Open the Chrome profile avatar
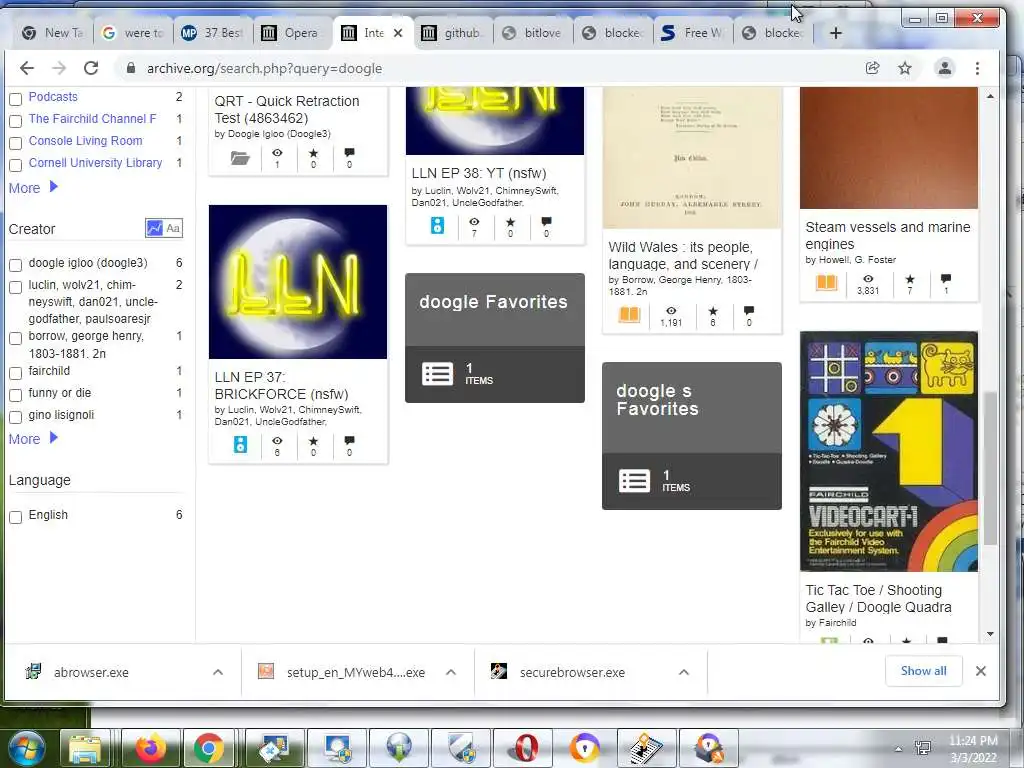Screen dimensions: 1024x768 tap(944, 68)
